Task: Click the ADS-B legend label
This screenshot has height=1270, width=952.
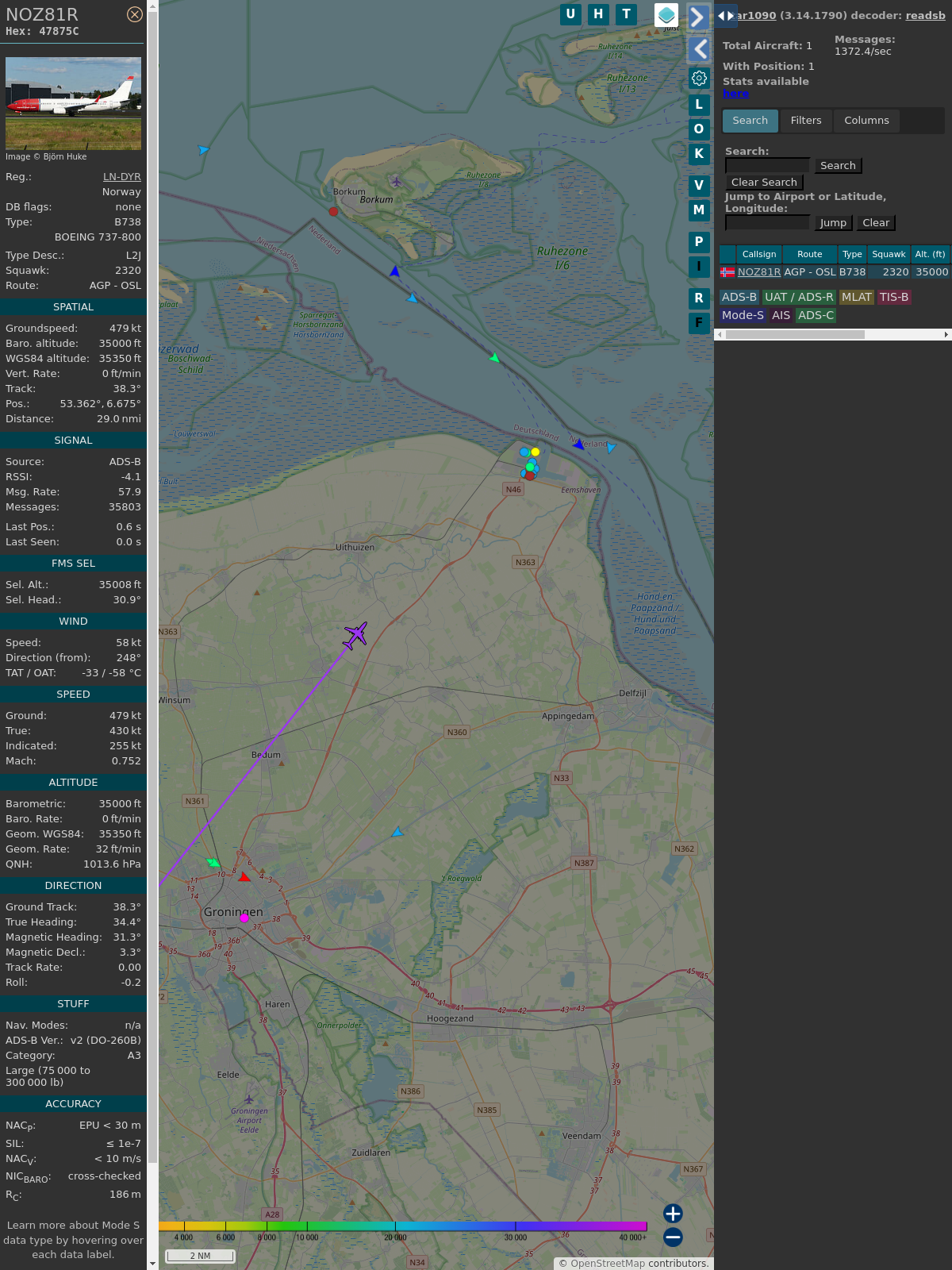Action: click(739, 297)
